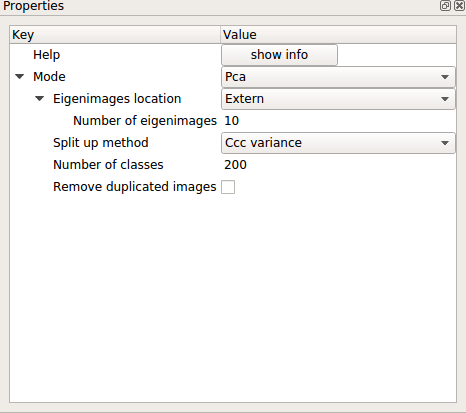Image resolution: width=466 pixels, height=413 pixels.
Task: Enable the Remove duplicated images checkbox
Action: pos(228,187)
